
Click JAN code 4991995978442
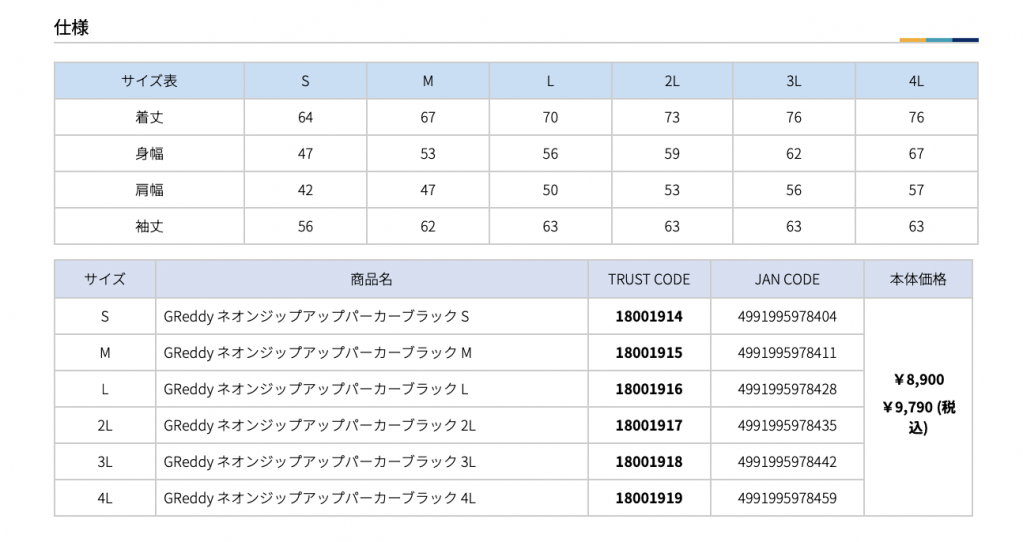point(787,462)
